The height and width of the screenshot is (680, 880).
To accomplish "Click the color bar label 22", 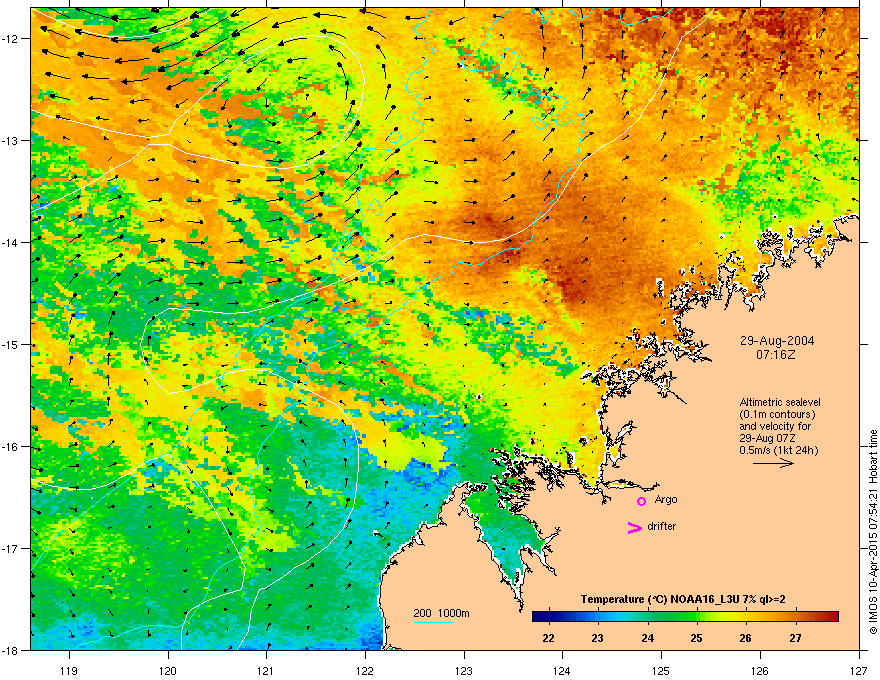I will (548, 638).
